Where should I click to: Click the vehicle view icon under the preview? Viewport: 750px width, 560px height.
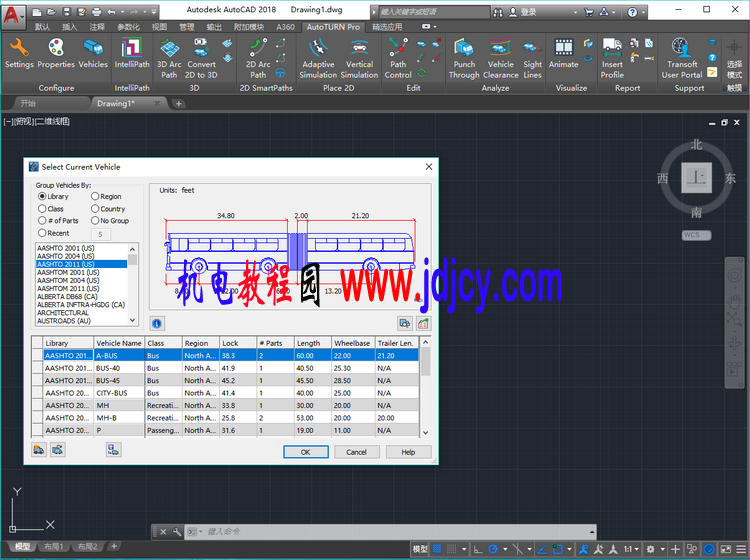point(405,324)
